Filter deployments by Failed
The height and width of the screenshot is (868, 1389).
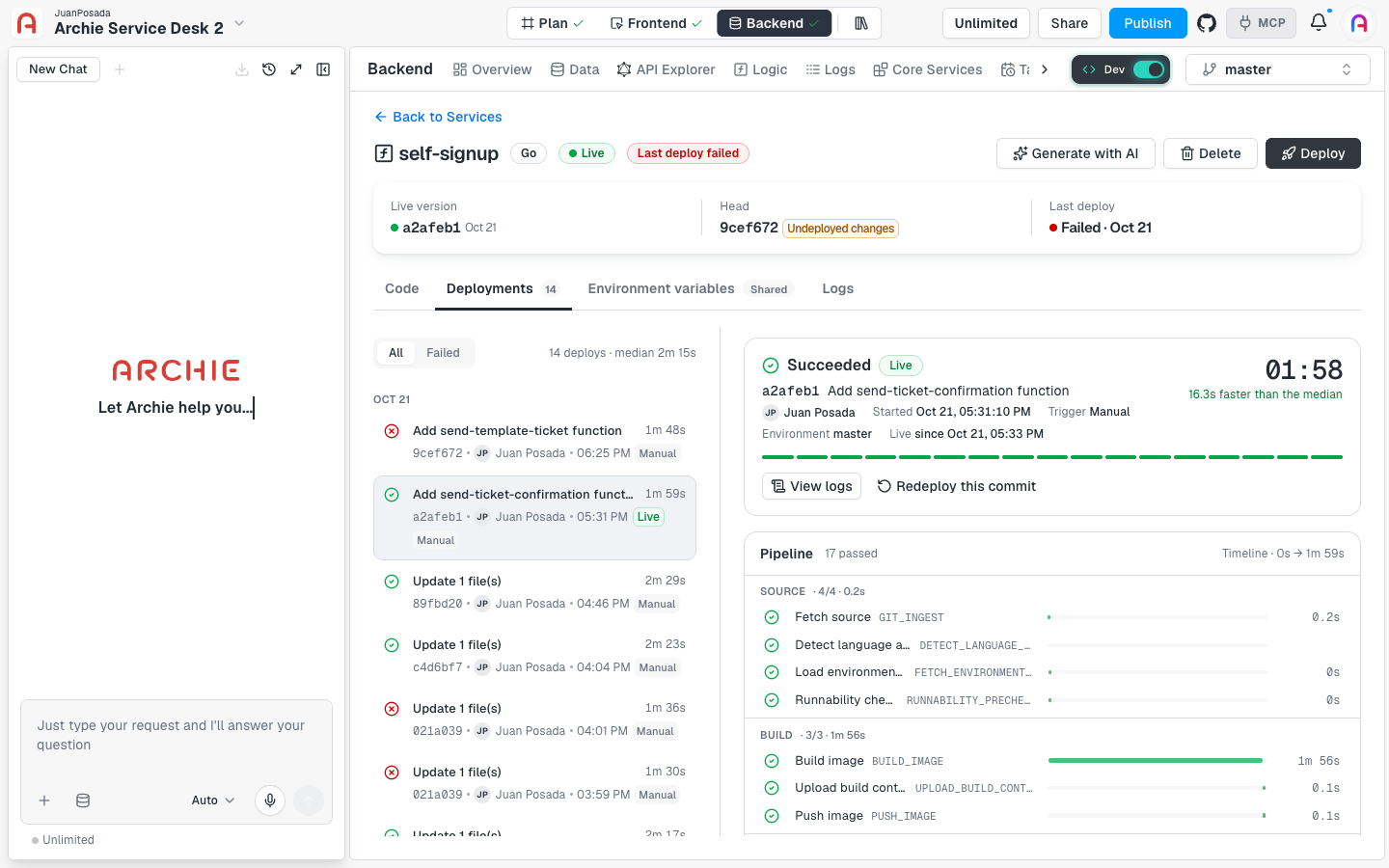(x=443, y=353)
